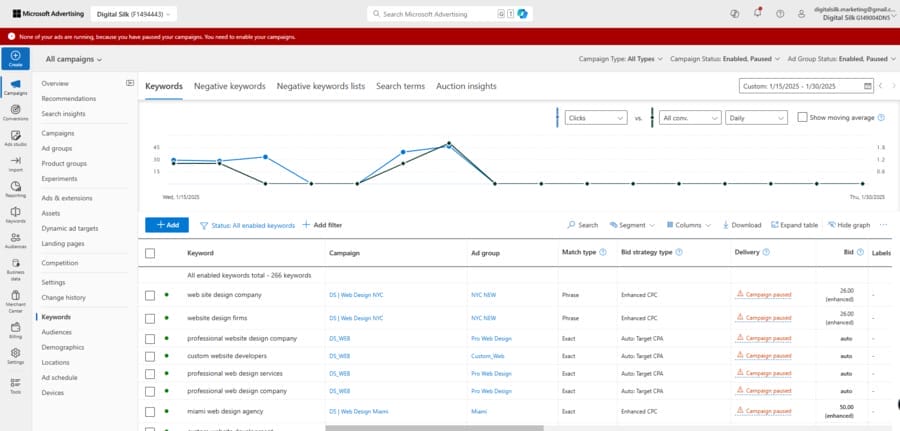Screen dimensions: 900x431
Task: Open Merchant Center icon
Action: coord(15,301)
